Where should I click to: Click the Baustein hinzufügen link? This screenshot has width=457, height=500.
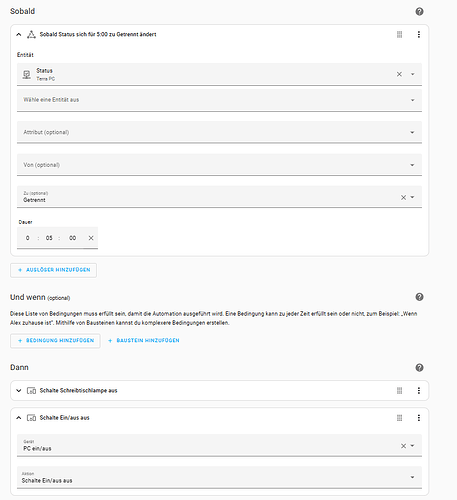(x=144, y=341)
